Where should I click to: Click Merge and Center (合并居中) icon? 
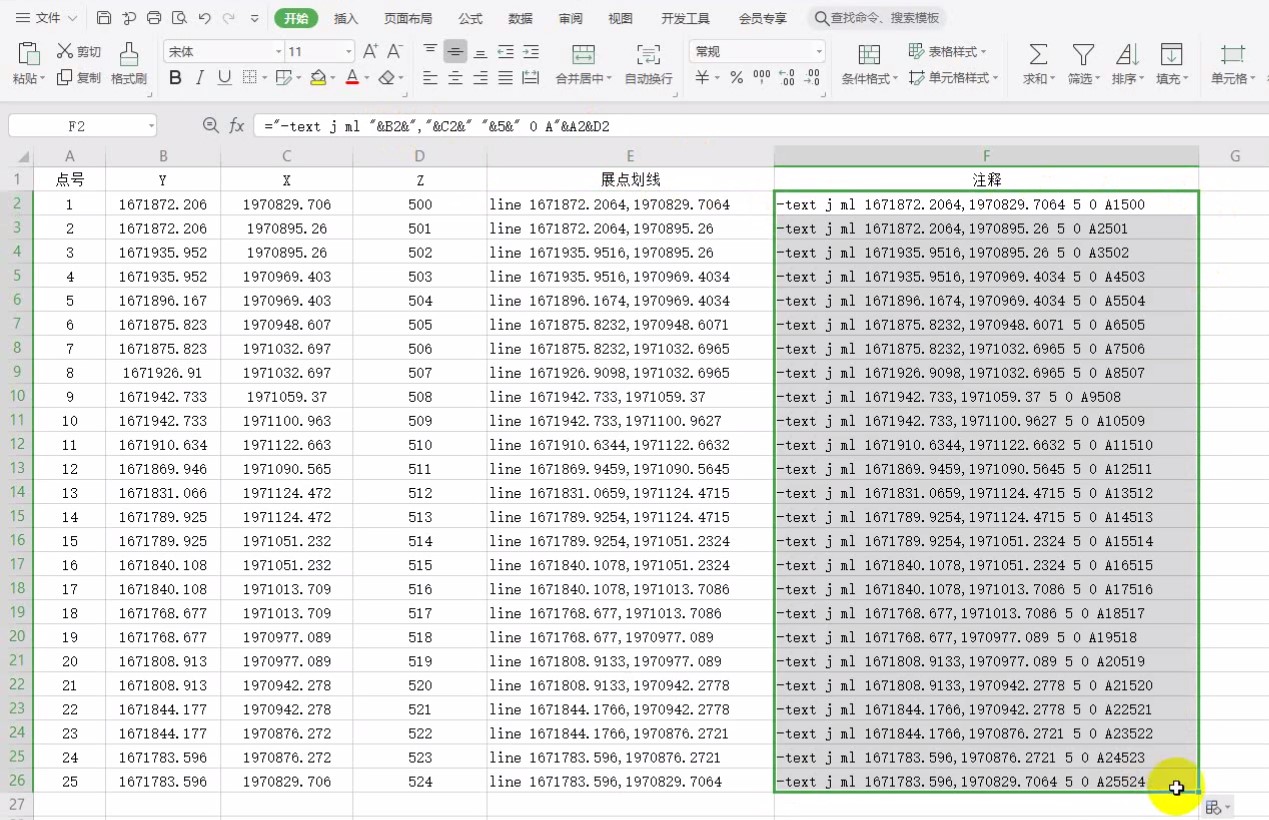[x=583, y=55]
